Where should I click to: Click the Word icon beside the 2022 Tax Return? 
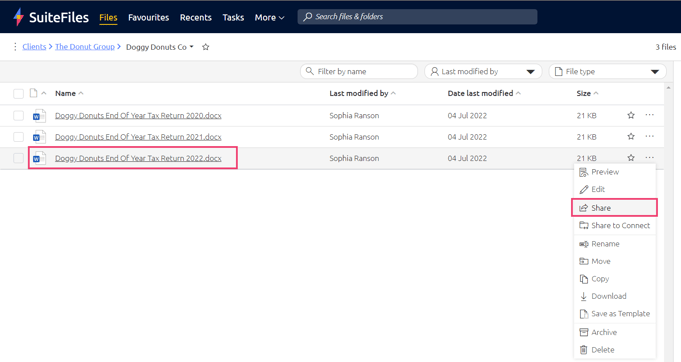(39, 158)
